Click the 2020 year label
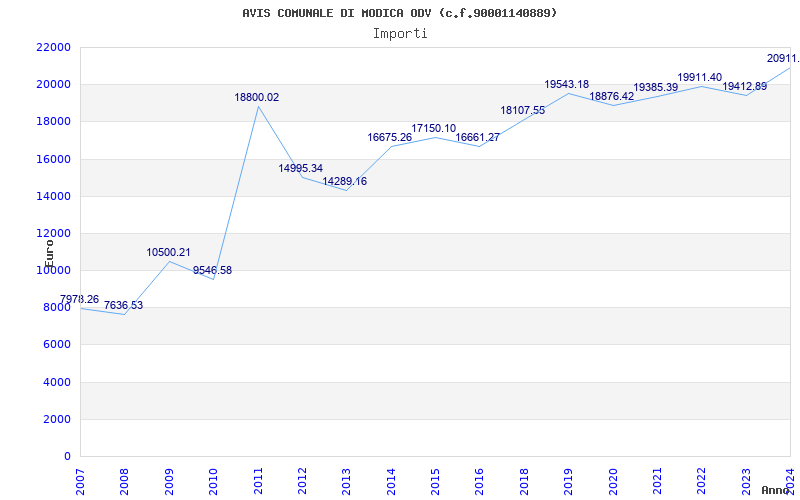 pyautogui.click(x=613, y=482)
